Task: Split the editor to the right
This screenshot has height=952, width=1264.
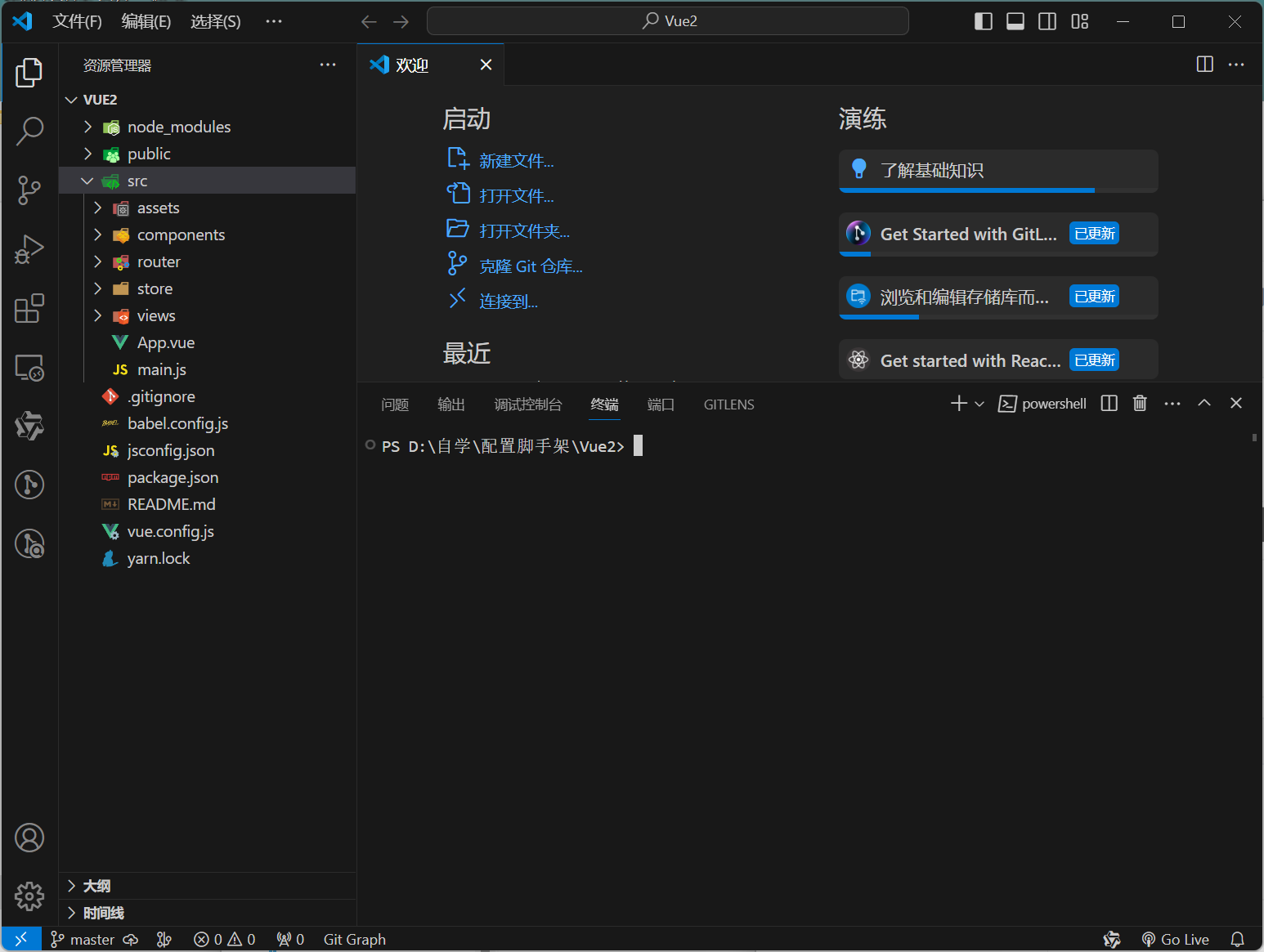Action: click(1205, 64)
